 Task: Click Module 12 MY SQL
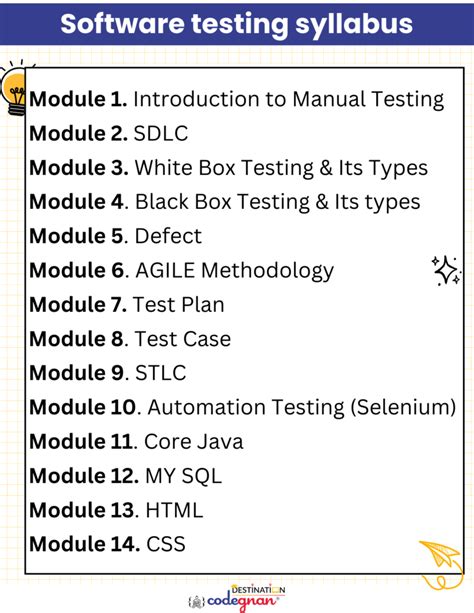[x=126, y=476]
